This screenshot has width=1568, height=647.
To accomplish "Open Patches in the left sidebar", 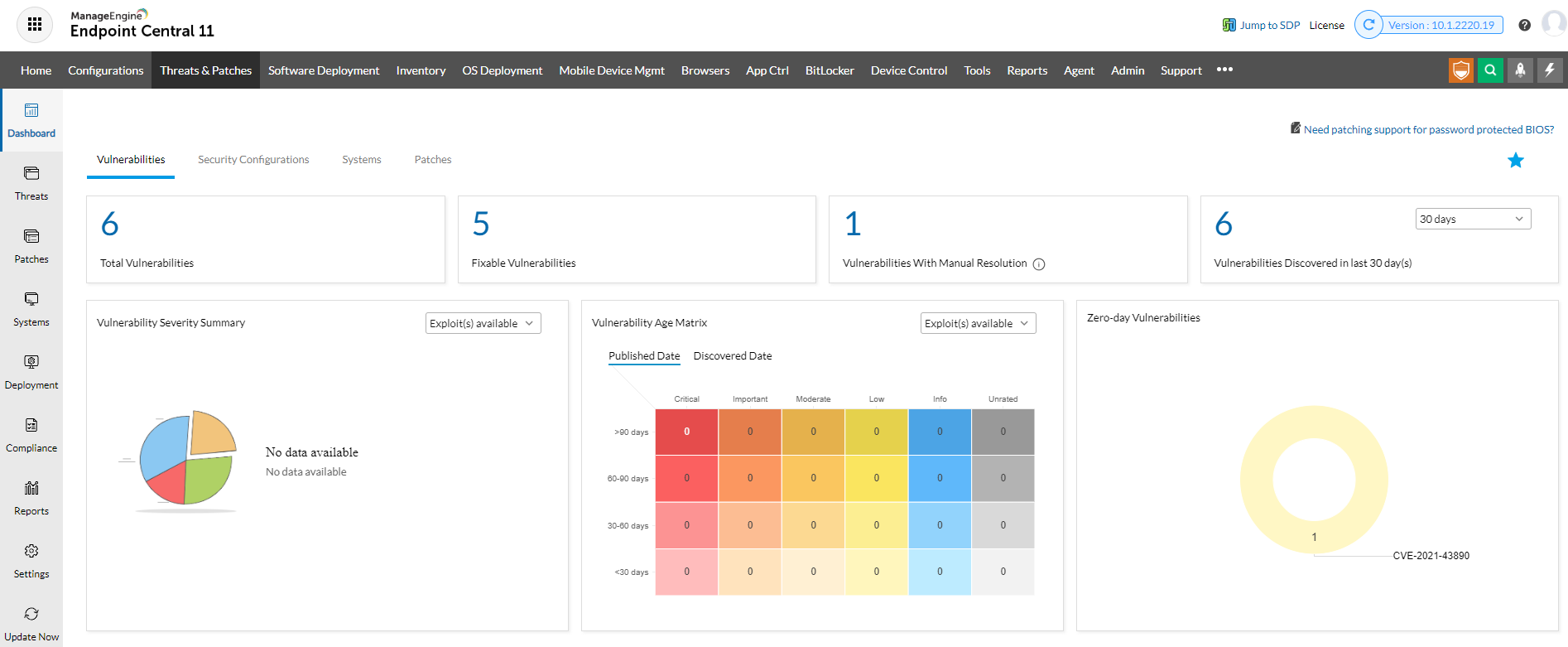I will click(31, 246).
